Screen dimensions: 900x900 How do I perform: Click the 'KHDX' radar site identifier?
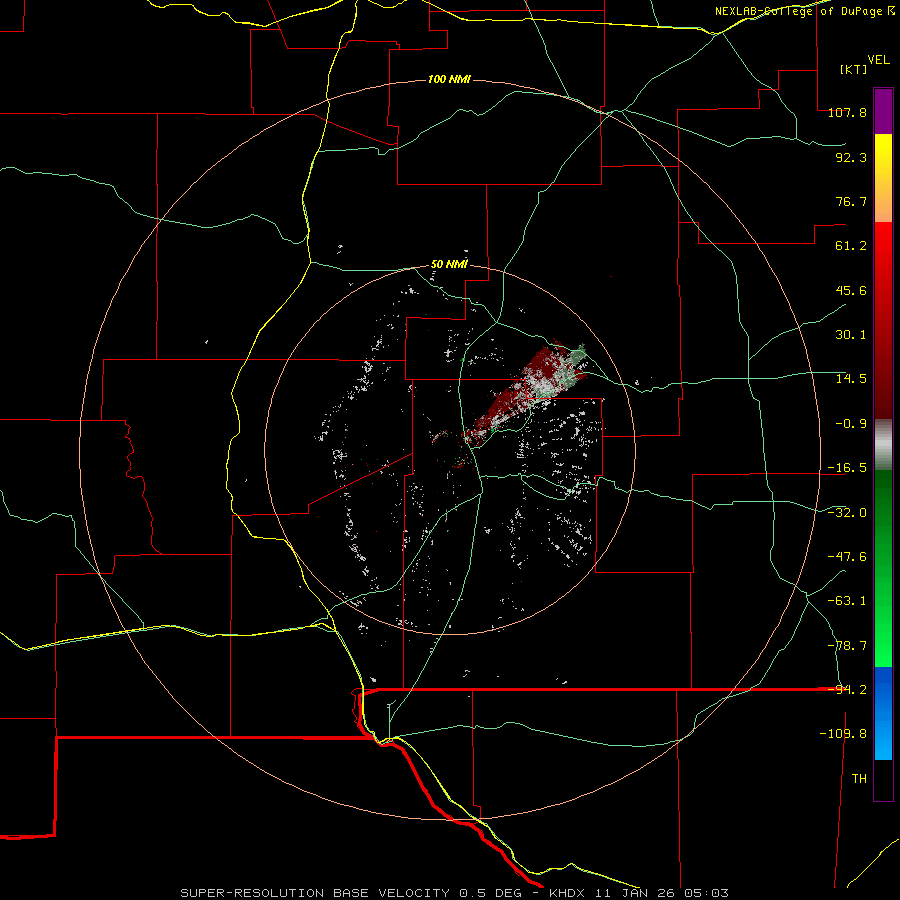pyautogui.click(x=568, y=893)
